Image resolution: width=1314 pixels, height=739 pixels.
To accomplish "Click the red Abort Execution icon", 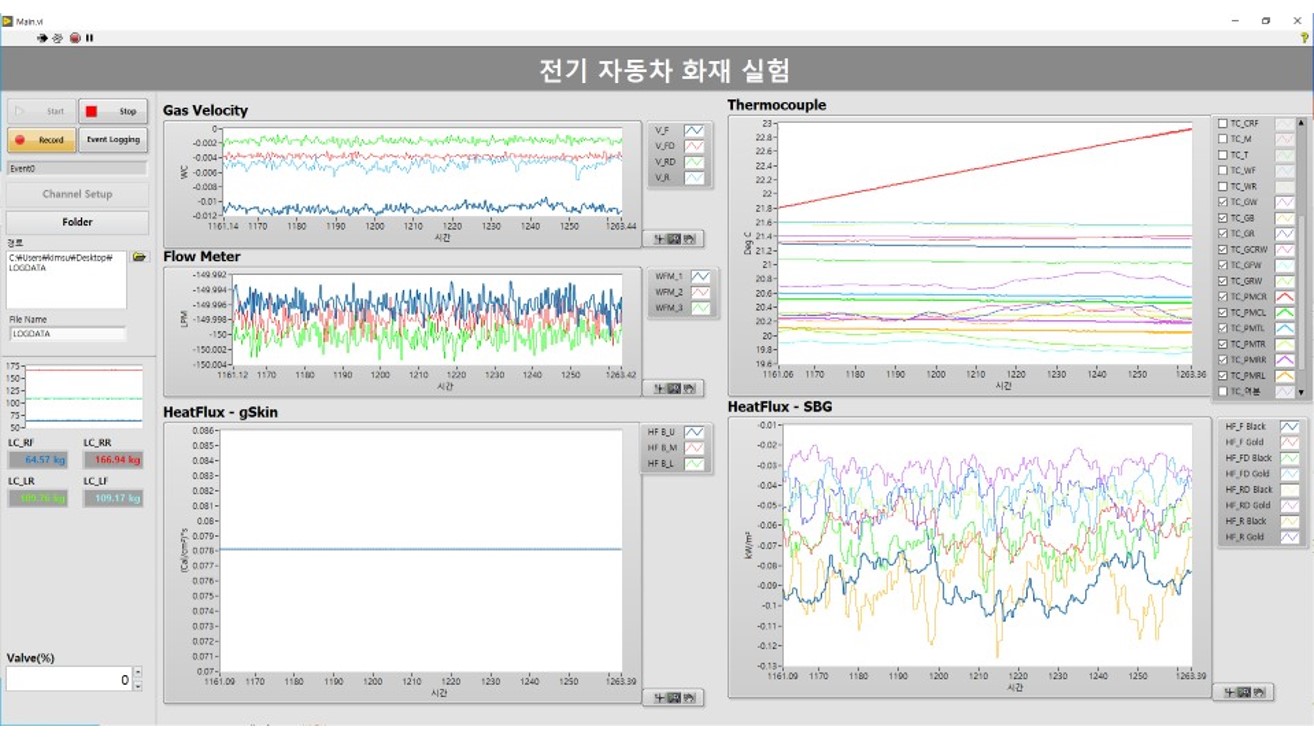I will [x=75, y=38].
